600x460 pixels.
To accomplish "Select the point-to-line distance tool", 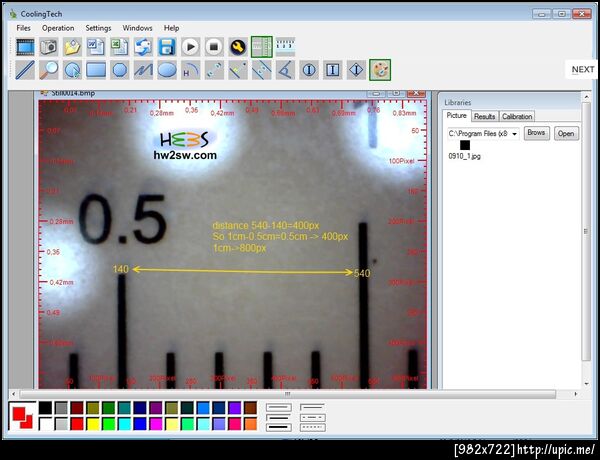I will click(238, 70).
